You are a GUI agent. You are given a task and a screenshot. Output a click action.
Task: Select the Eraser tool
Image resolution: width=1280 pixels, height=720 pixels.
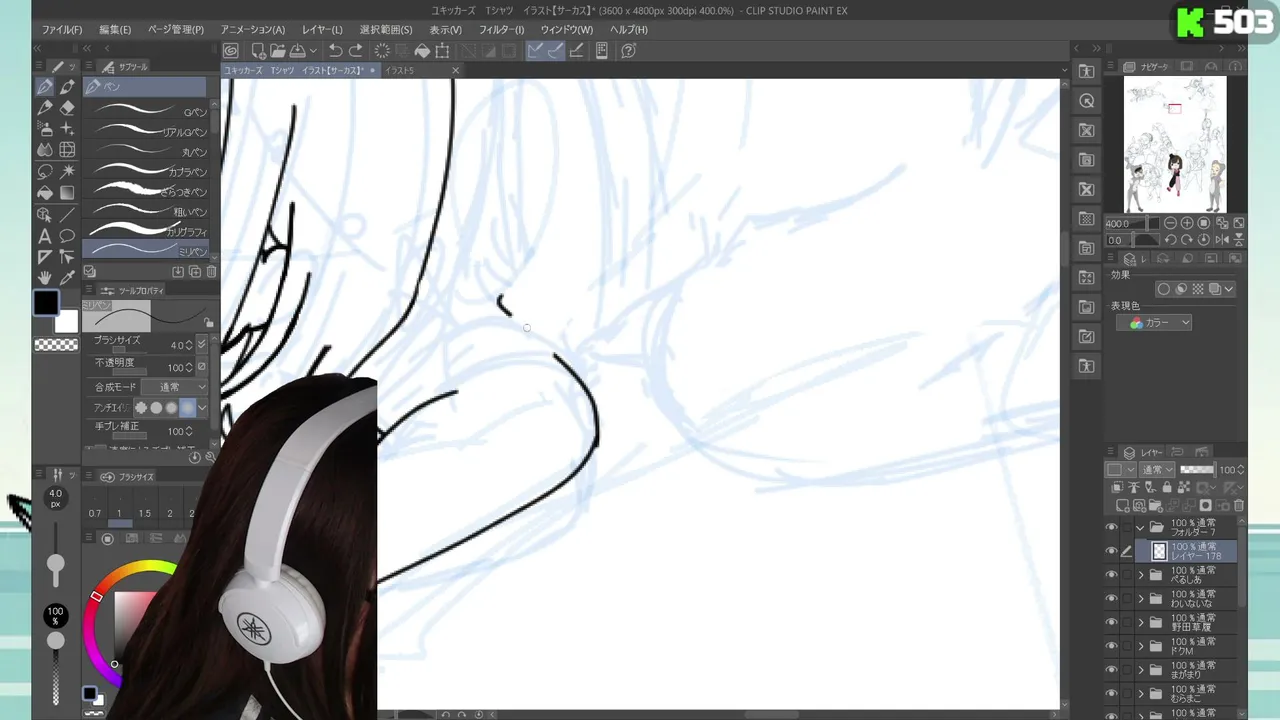click(x=67, y=108)
